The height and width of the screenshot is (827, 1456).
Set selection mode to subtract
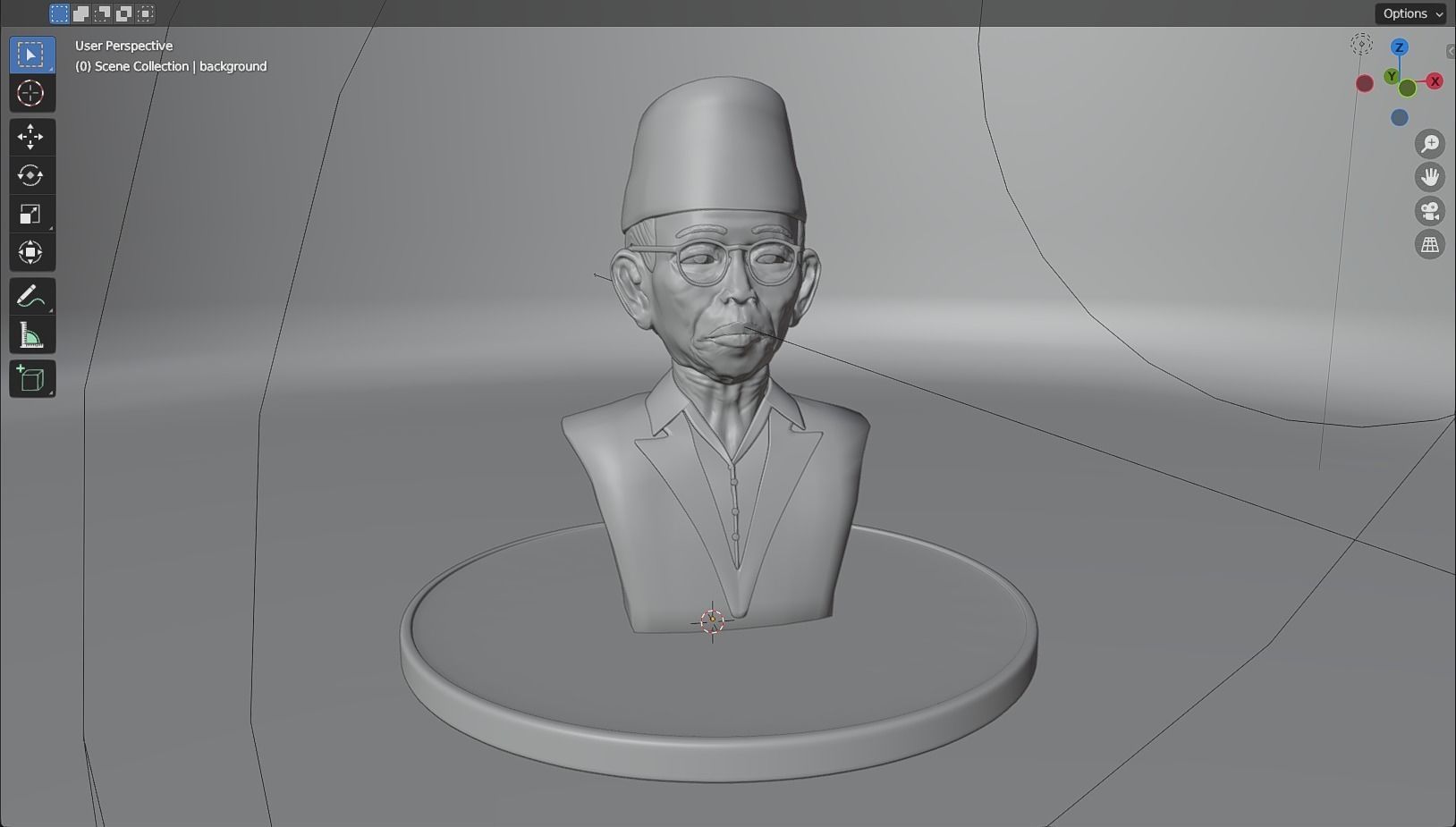(102, 13)
